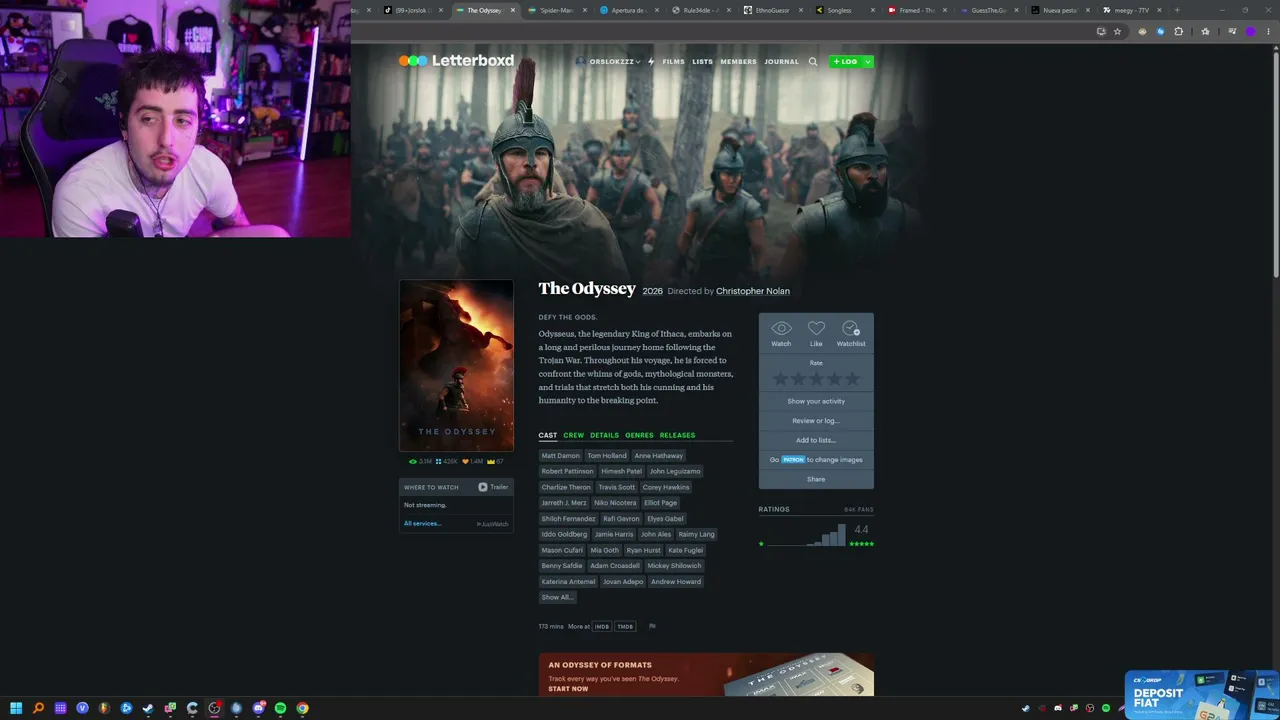The image size is (1280, 720).
Task: Switch to the Spider-Man browser tab
Action: coord(557,10)
